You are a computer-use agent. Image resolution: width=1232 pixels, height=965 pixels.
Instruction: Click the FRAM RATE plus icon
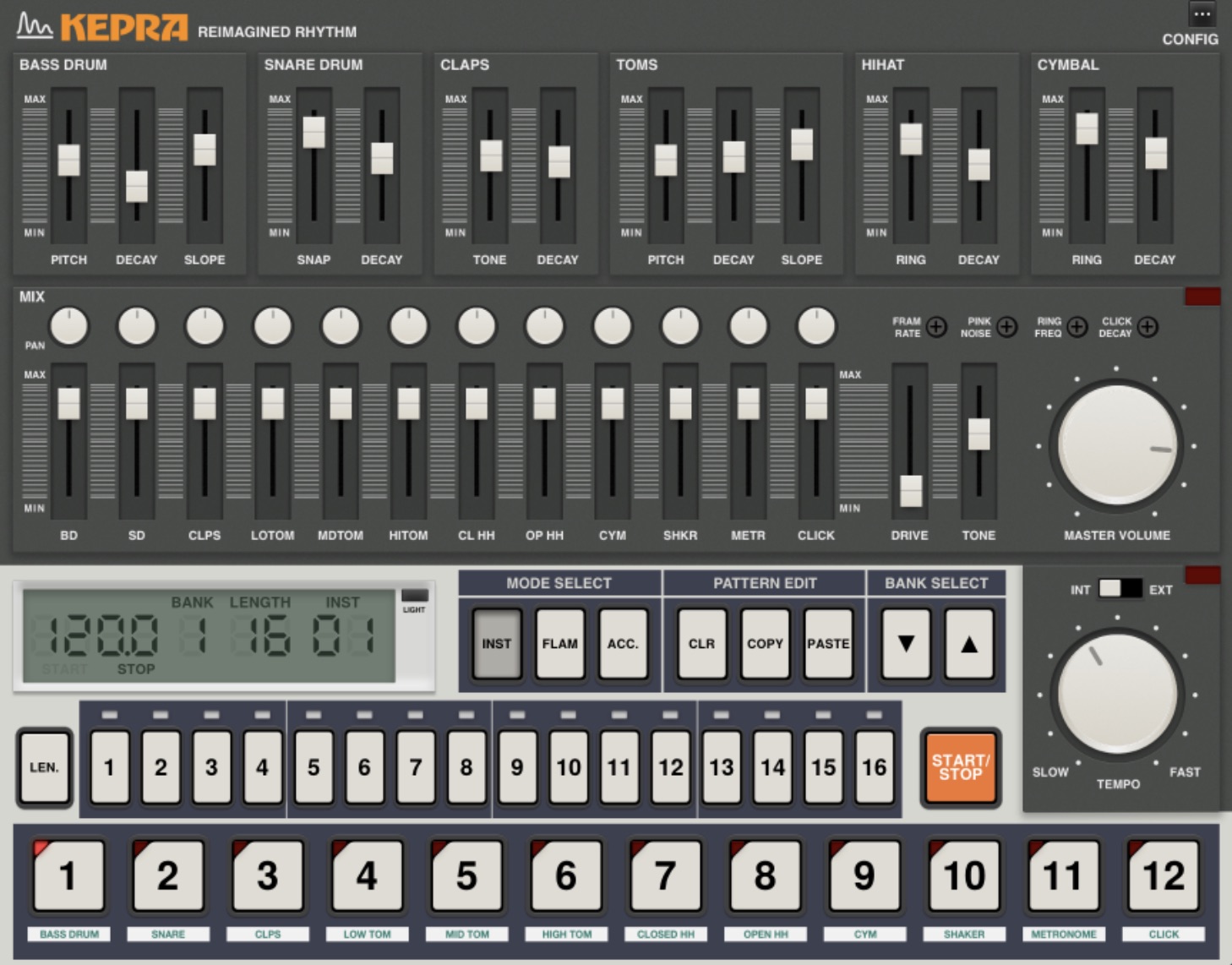coord(936,327)
